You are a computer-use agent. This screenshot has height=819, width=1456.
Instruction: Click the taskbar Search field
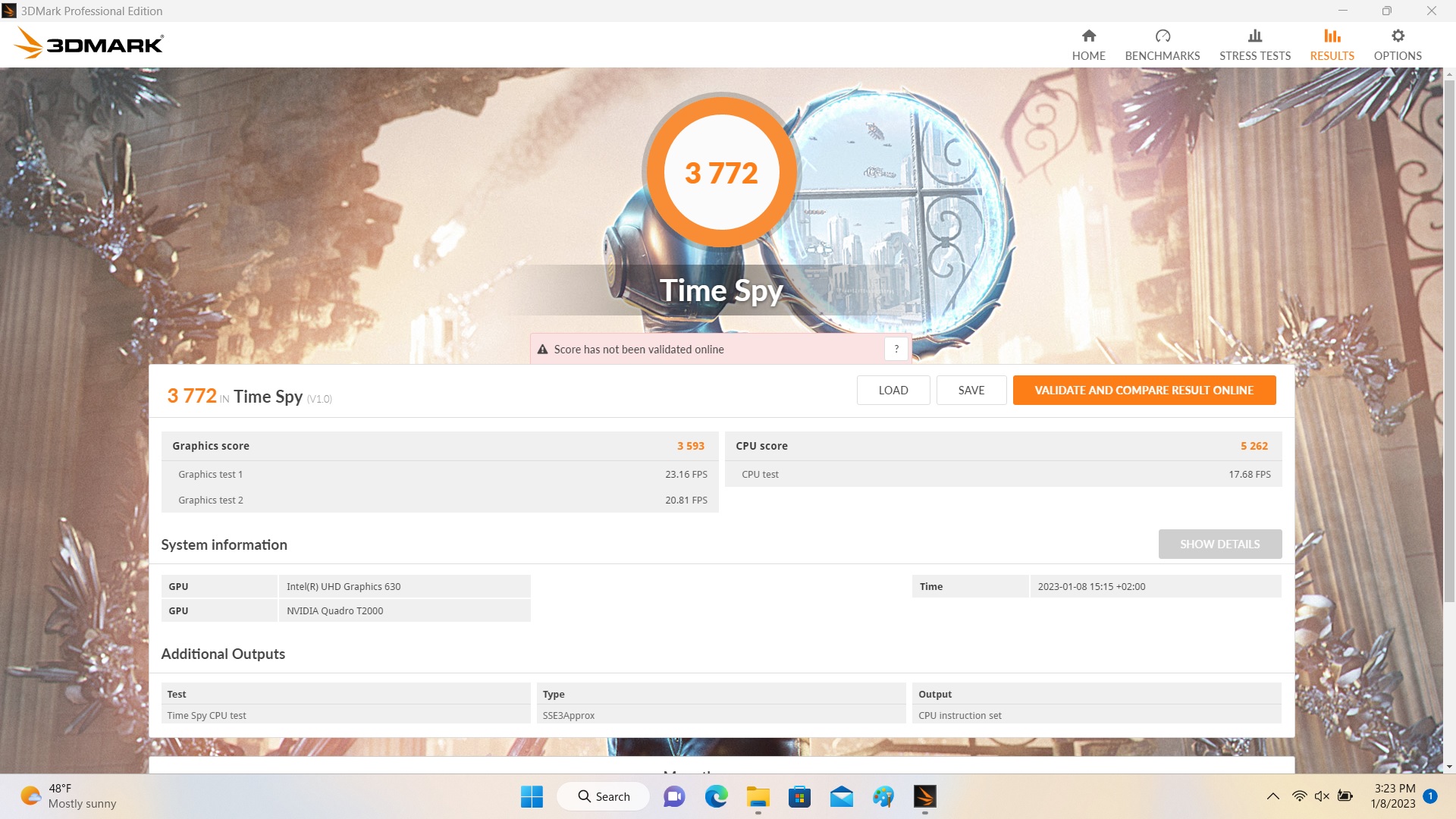click(x=604, y=796)
